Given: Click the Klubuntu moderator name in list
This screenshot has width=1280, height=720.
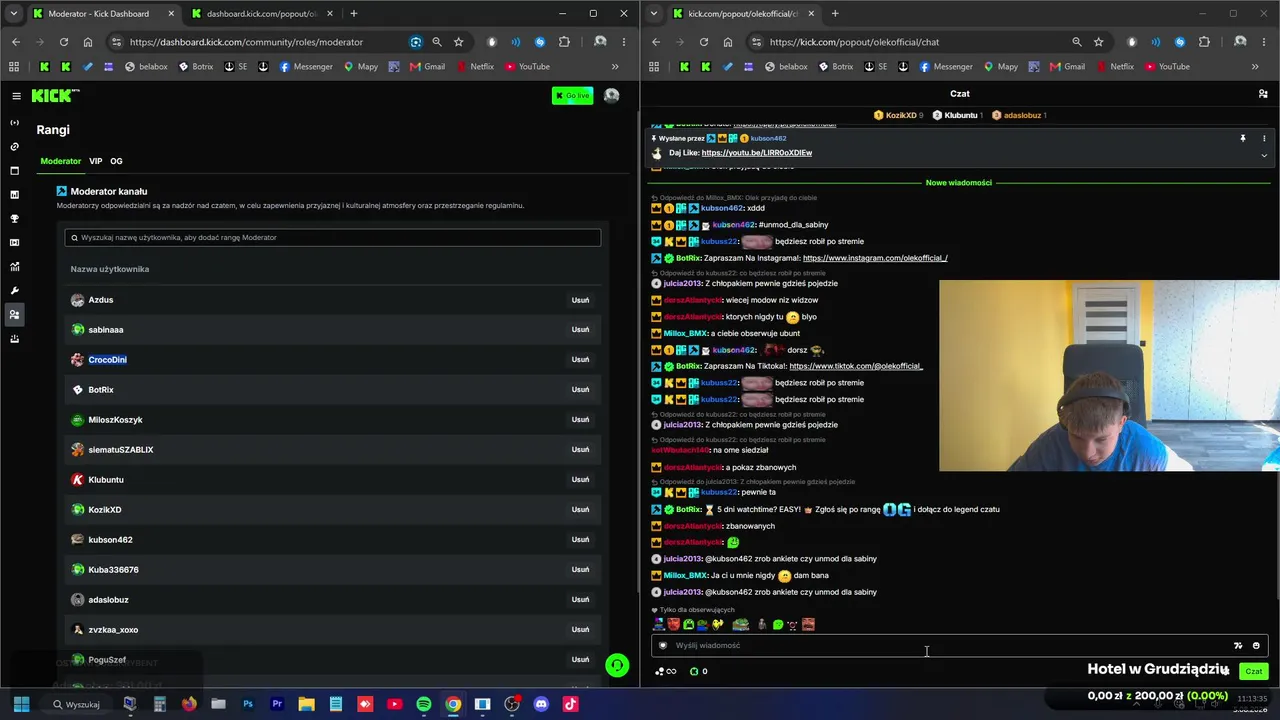Looking at the screenshot, I should click(106, 480).
